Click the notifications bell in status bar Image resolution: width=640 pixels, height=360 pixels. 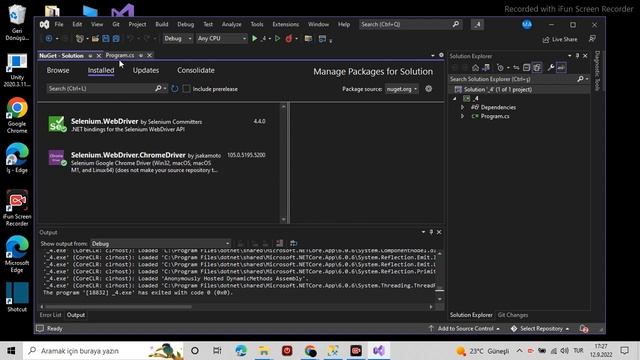584,329
